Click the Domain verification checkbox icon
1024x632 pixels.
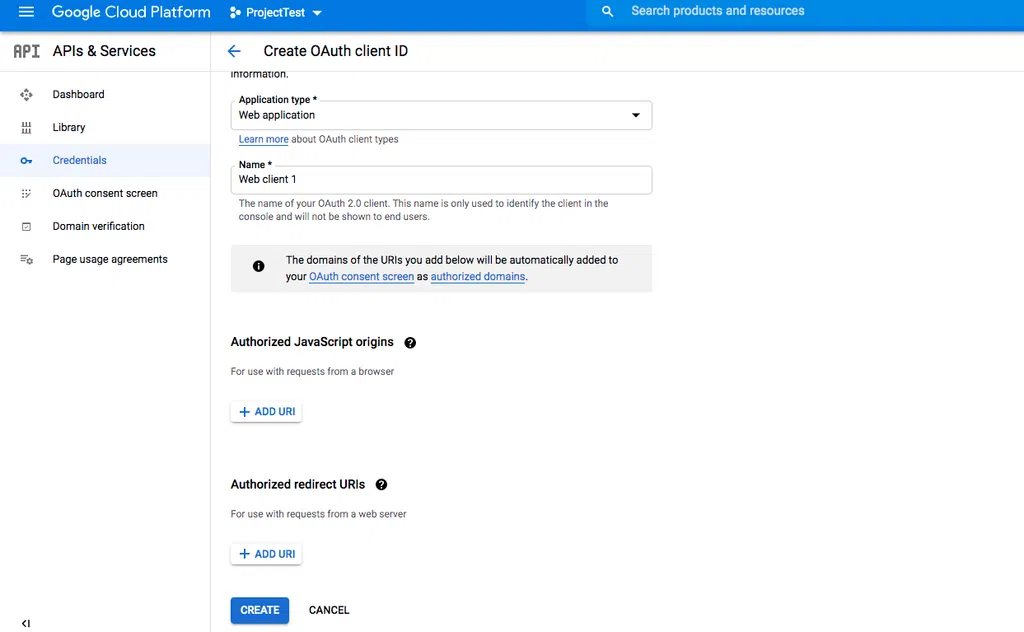(x=26, y=227)
